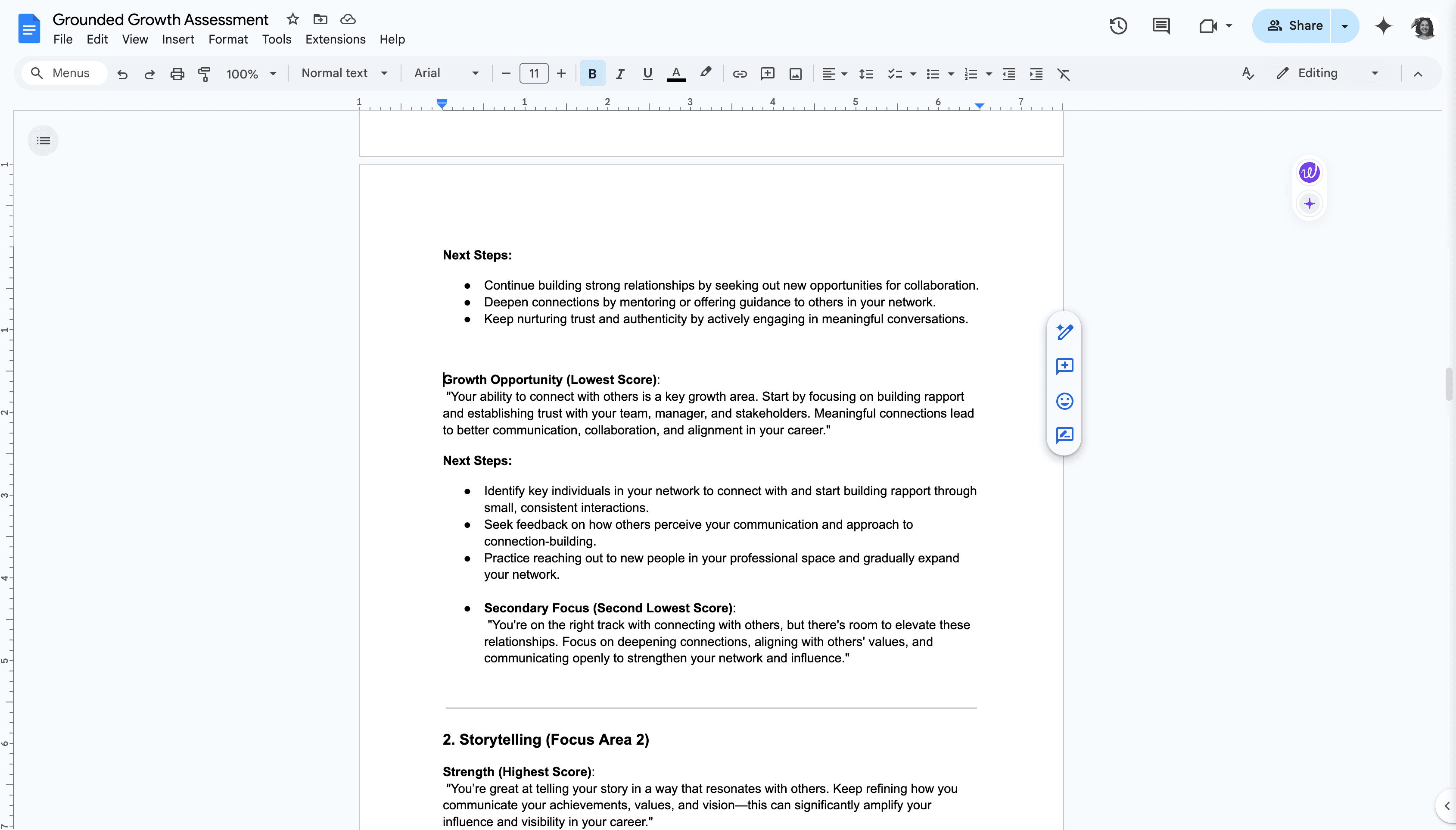Screen dimensions: 1456x830
Task: Open the Insert menu
Action: pos(178,39)
